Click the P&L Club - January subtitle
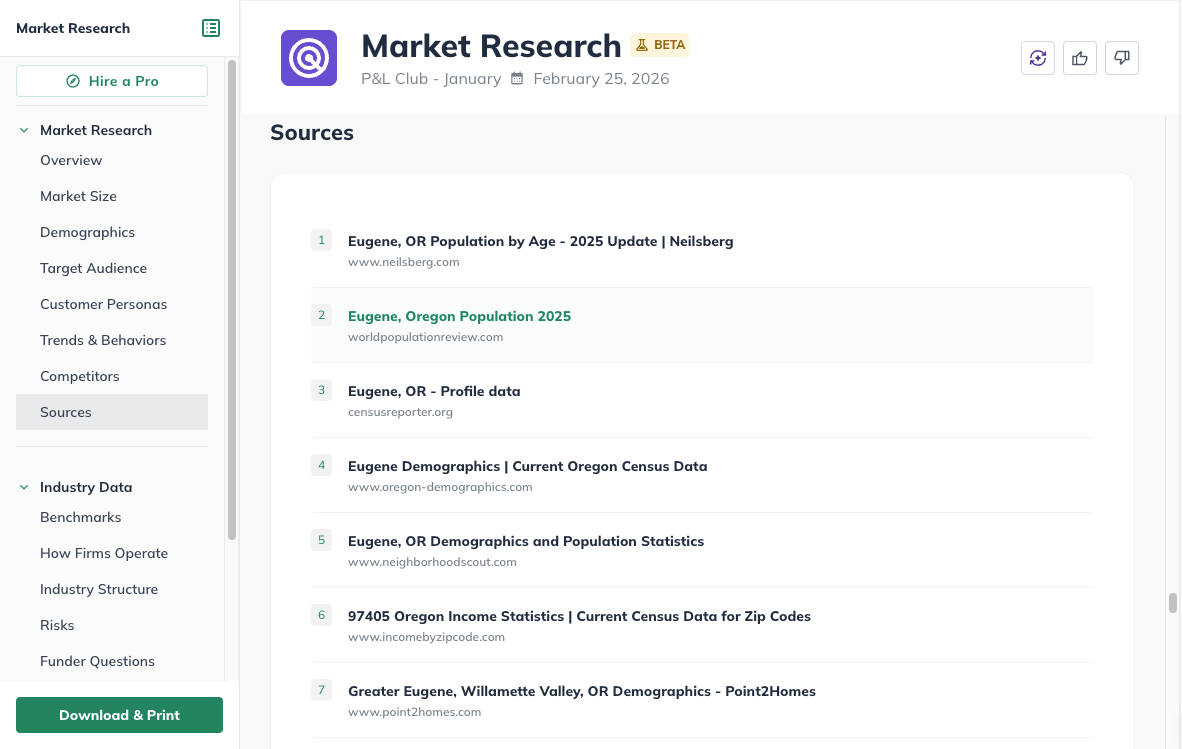Image resolution: width=1182 pixels, height=749 pixels. (431, 78)
